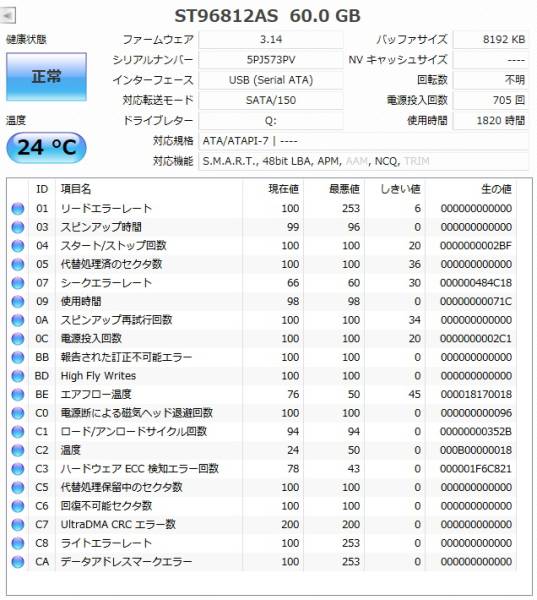
Task: Click the status orb for C8 ライトエラーレート
Action: tap(18, 543)
